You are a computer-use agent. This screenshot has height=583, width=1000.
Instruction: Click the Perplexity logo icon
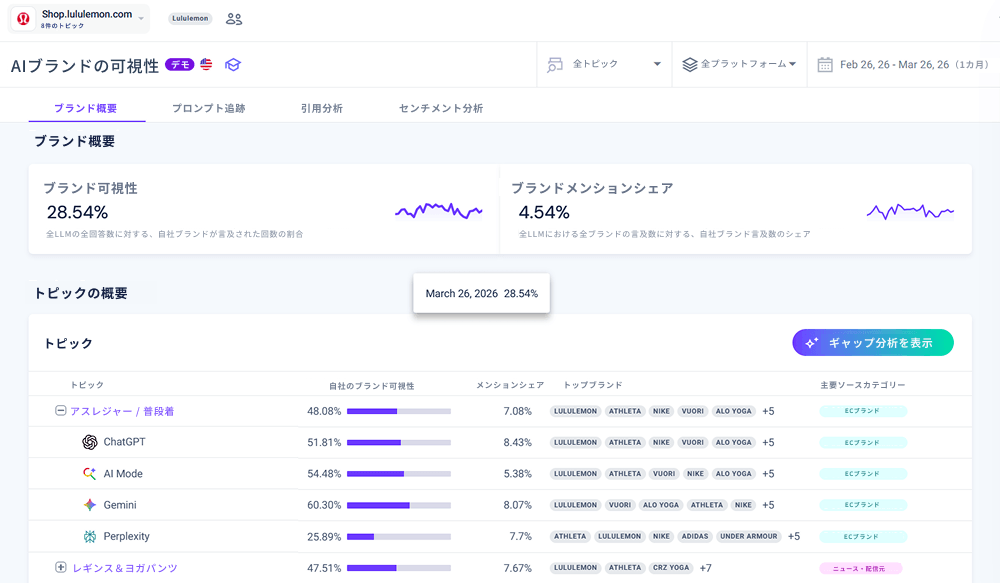point(90,536)
